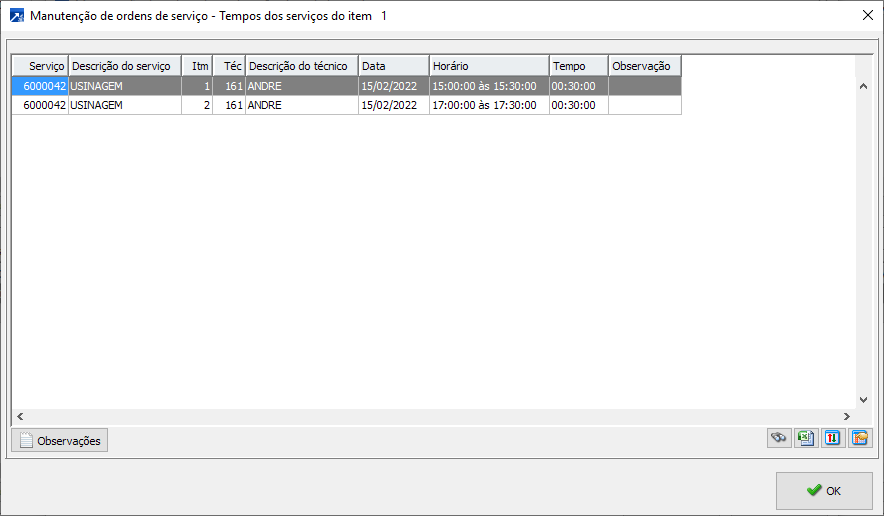This screenshot has height=516, width=884.
Task: Open the Observações button
Action: pos(60,440)
